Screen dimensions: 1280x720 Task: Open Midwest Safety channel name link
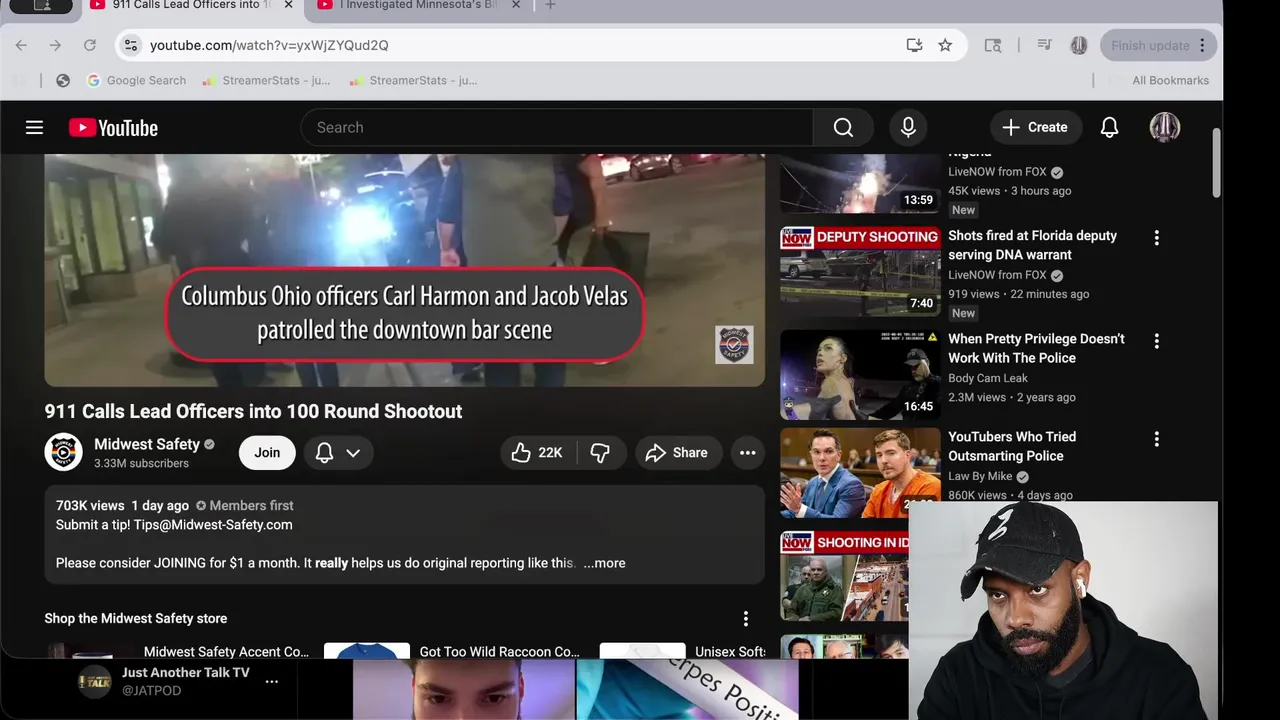tap(147, 444)
